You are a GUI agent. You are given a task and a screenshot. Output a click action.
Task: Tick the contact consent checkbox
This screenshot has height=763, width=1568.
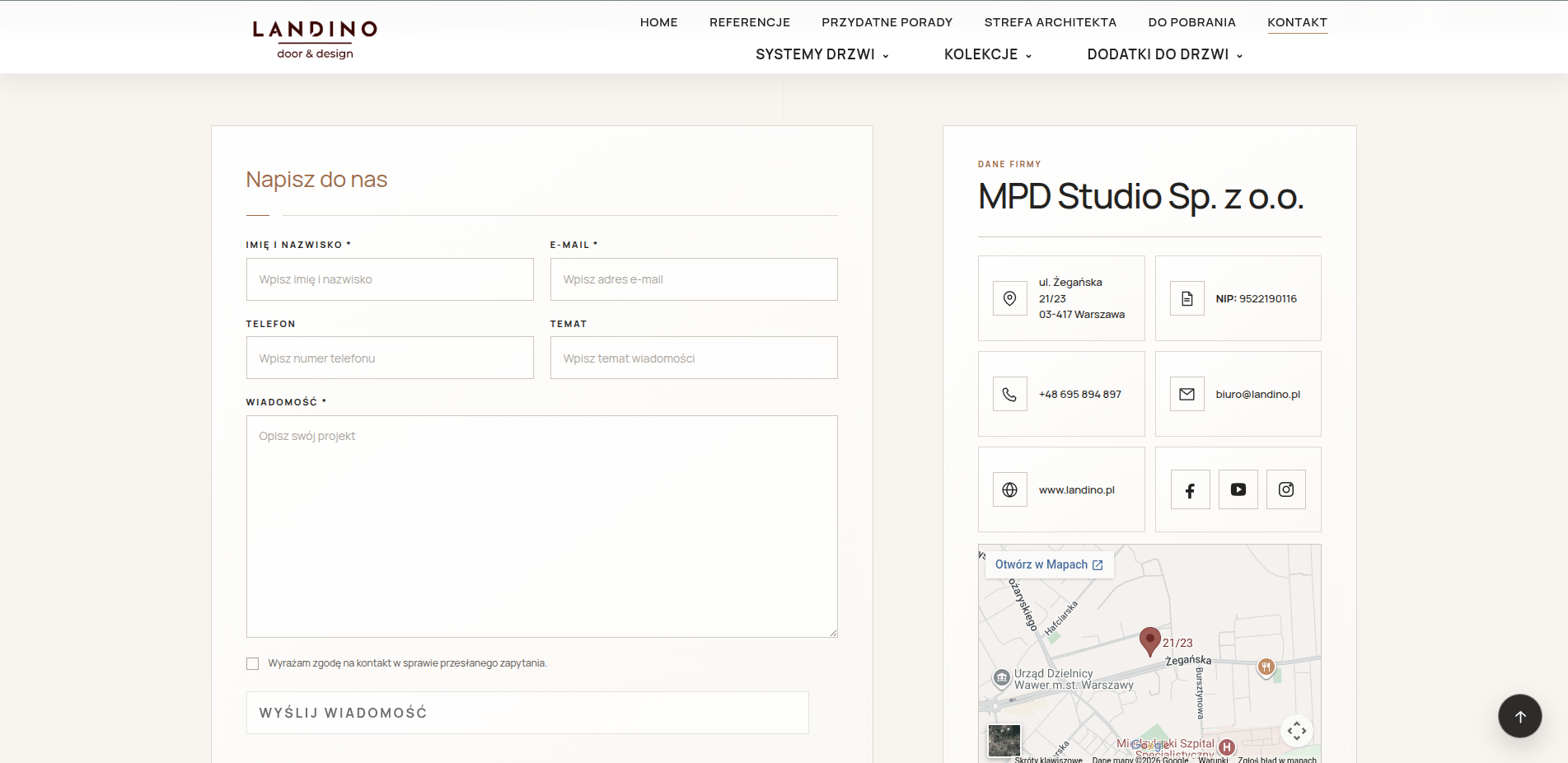pyautogui.click(x=252, y=663)
